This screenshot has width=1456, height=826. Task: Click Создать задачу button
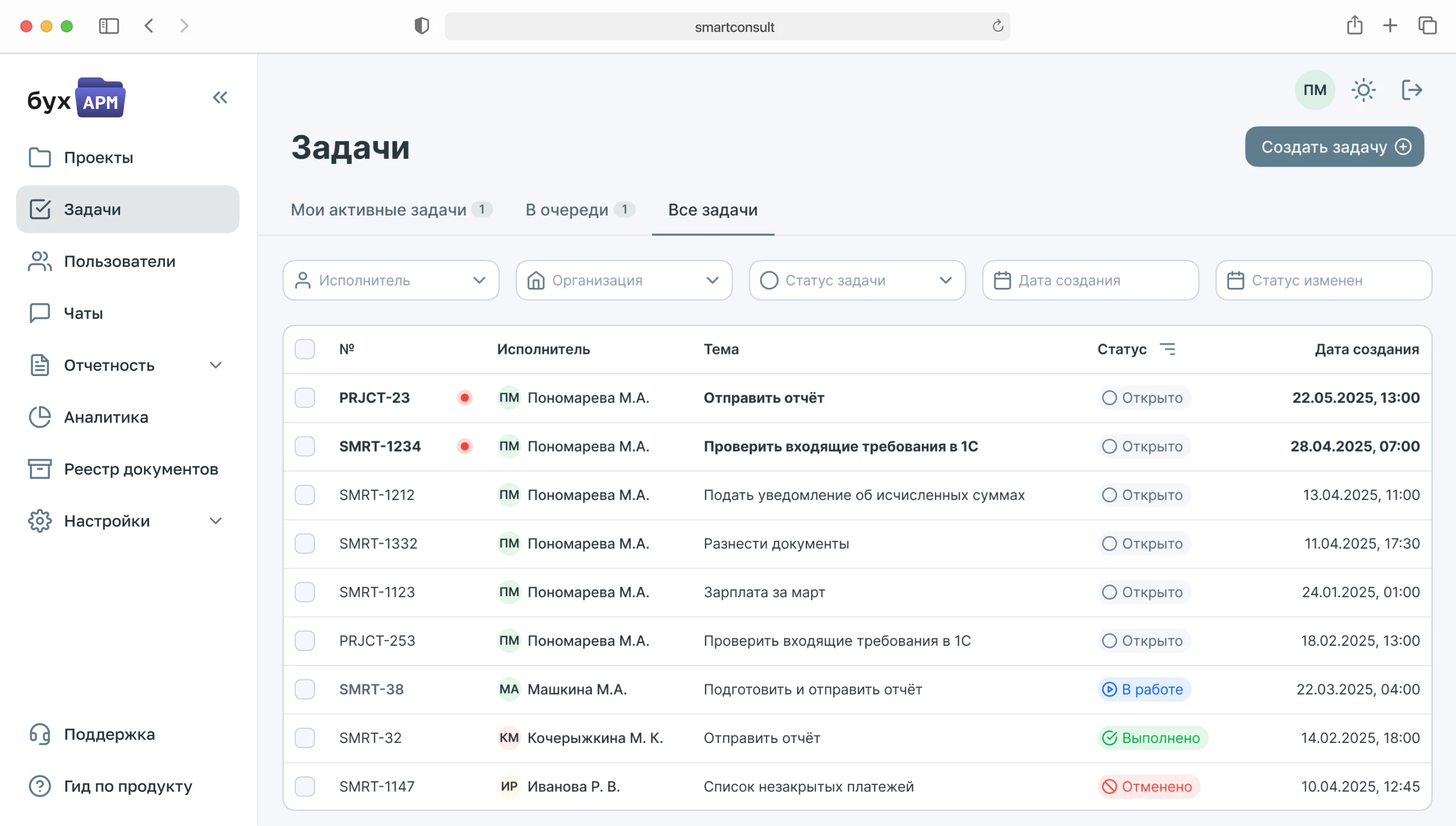pos(1334,147)
